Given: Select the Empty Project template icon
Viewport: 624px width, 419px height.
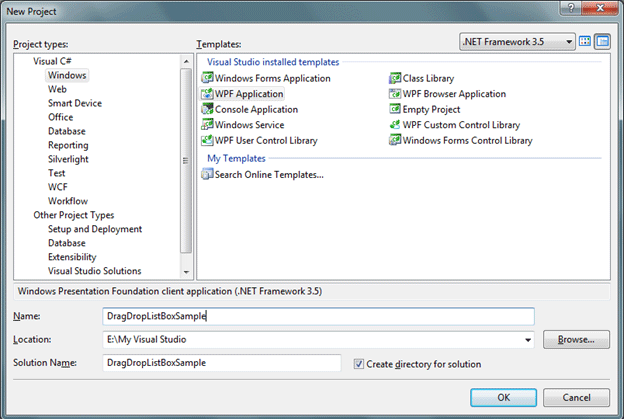Looking at the screenshot, I should 395,109.
